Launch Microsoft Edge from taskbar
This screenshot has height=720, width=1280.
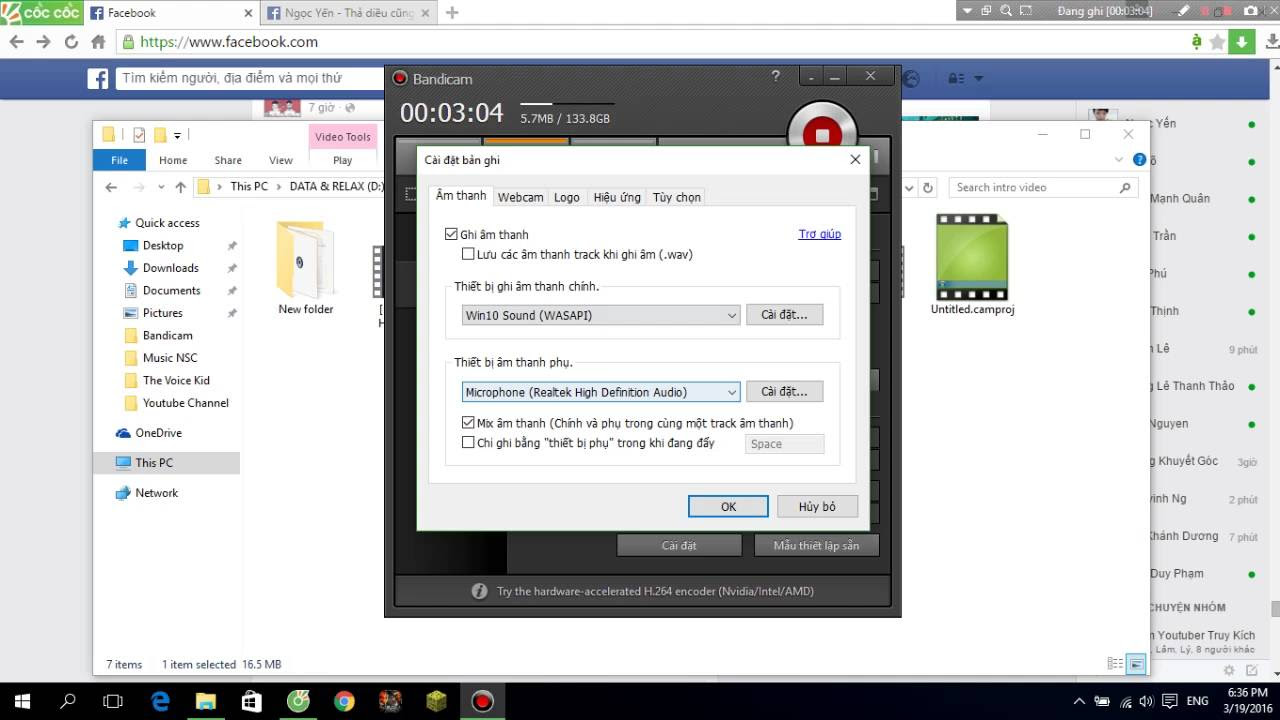[x=160, y=701]
